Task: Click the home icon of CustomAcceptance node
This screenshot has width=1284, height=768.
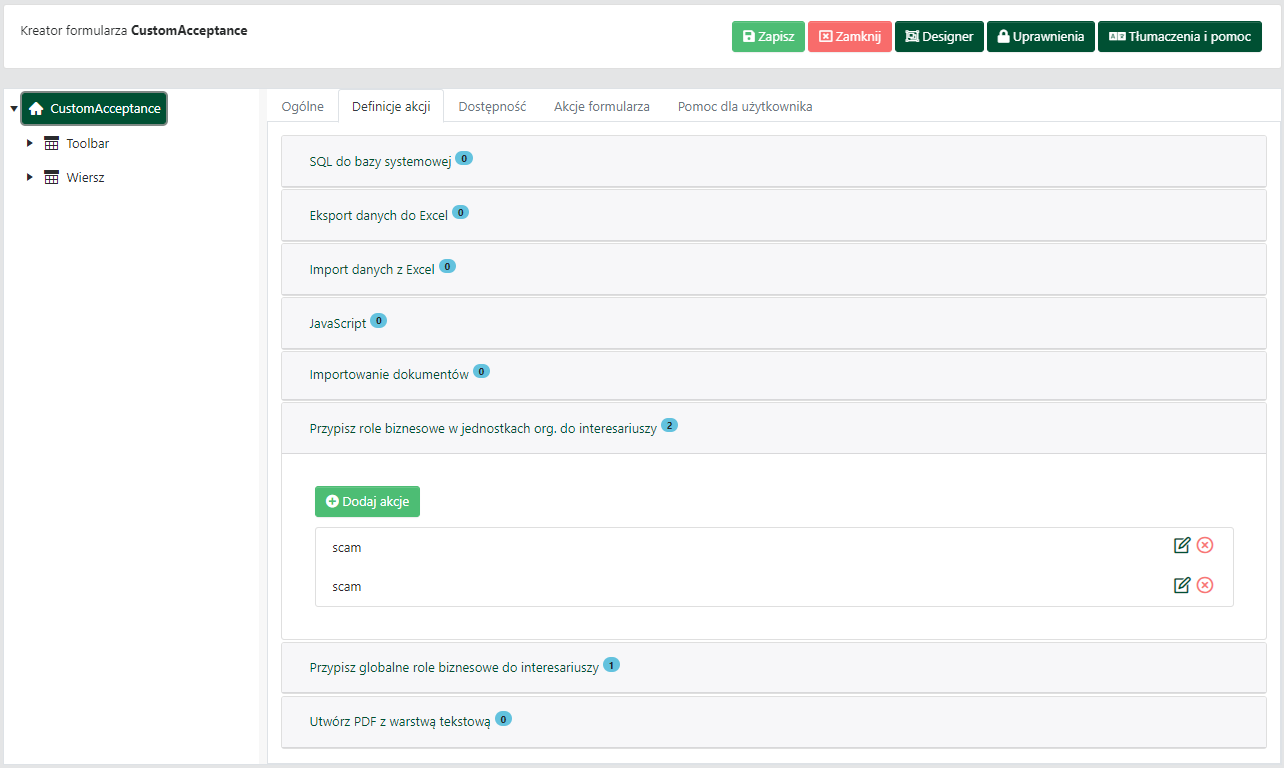Action: [x=37, y=109]
